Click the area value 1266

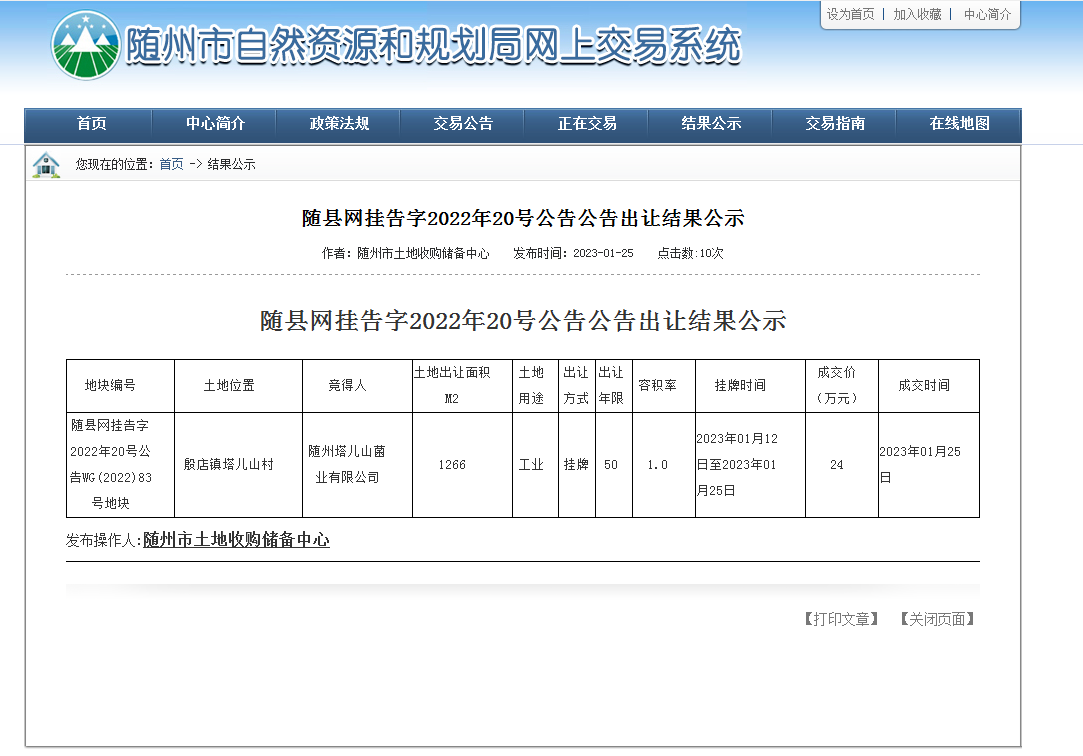pyautogui.click(x=452, y=465)
